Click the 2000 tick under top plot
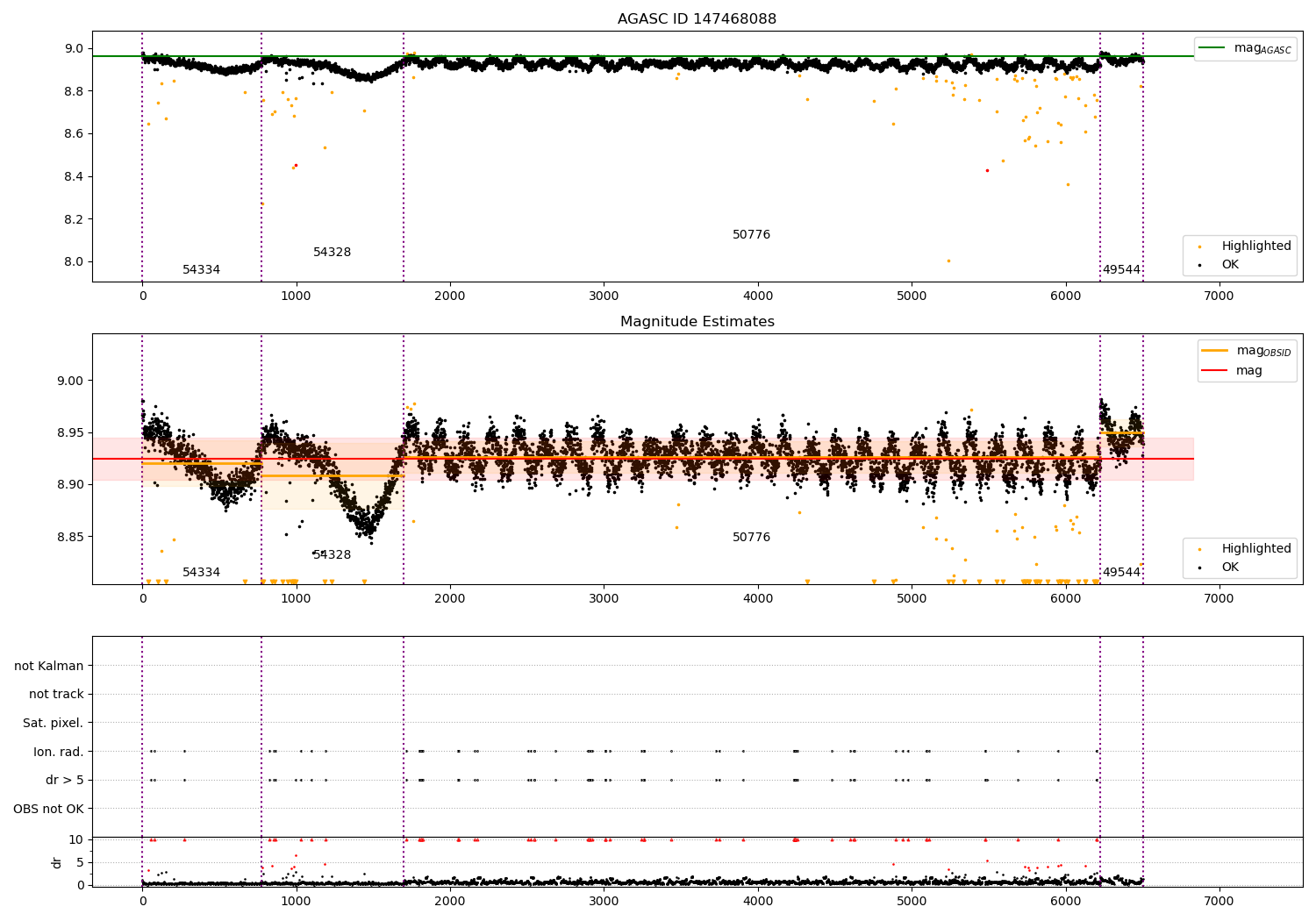Image resolution: width=1316 pixels, height=921 pixels. (450, 296)
